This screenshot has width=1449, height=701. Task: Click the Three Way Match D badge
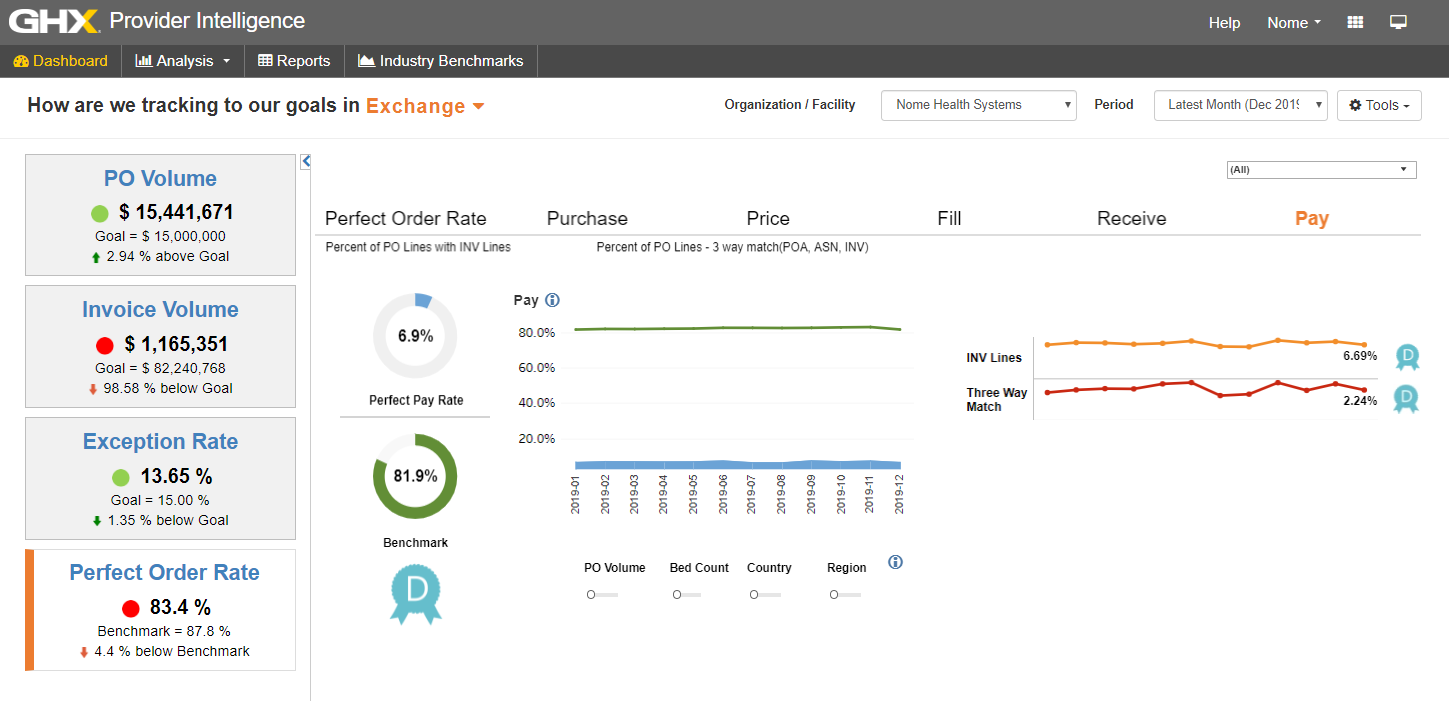(1406, 399)
